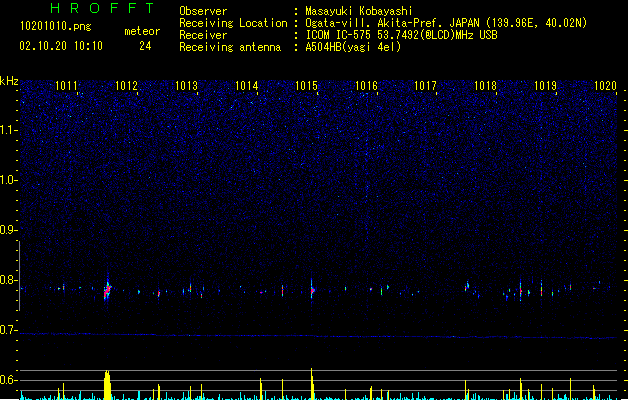Click the 1017 time axis marker
The image size is (629, 400).
(x=425, y=86)
